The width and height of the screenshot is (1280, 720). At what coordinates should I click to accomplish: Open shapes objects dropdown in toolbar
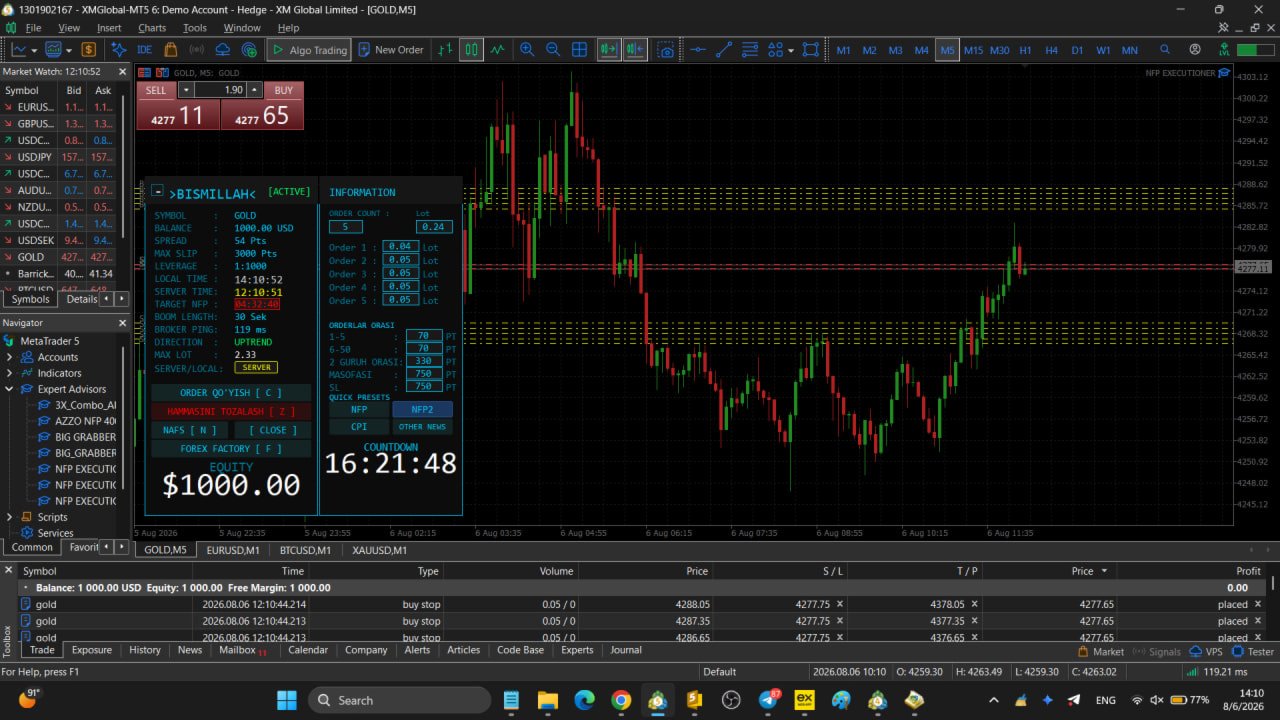pyautogui.click(x=790, y=49)
